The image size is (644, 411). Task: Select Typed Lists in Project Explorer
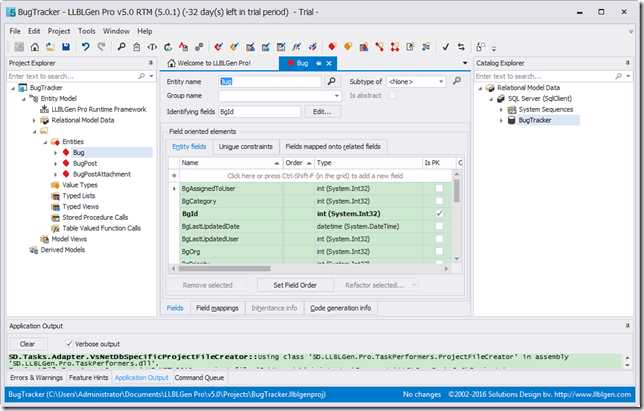(78, 196)
